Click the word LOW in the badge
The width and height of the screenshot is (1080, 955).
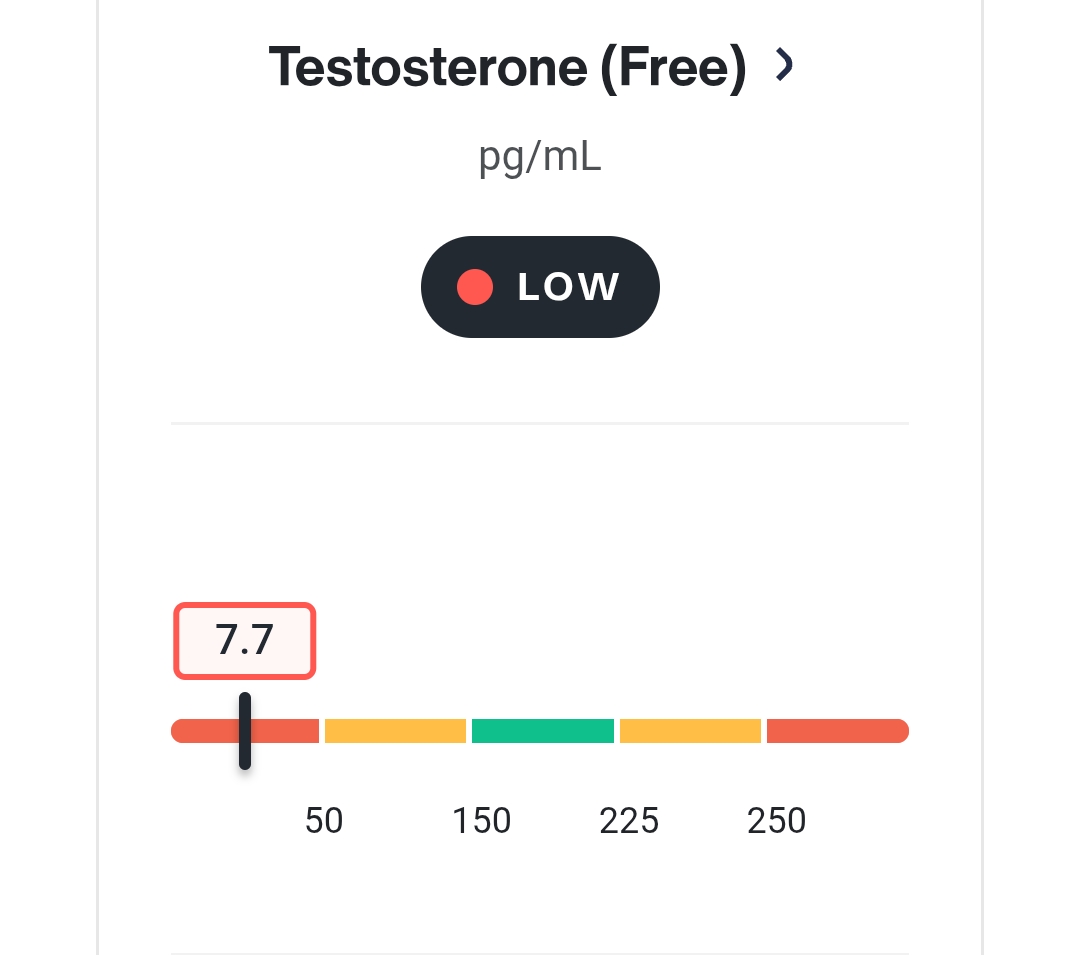(x=568, y=287)
